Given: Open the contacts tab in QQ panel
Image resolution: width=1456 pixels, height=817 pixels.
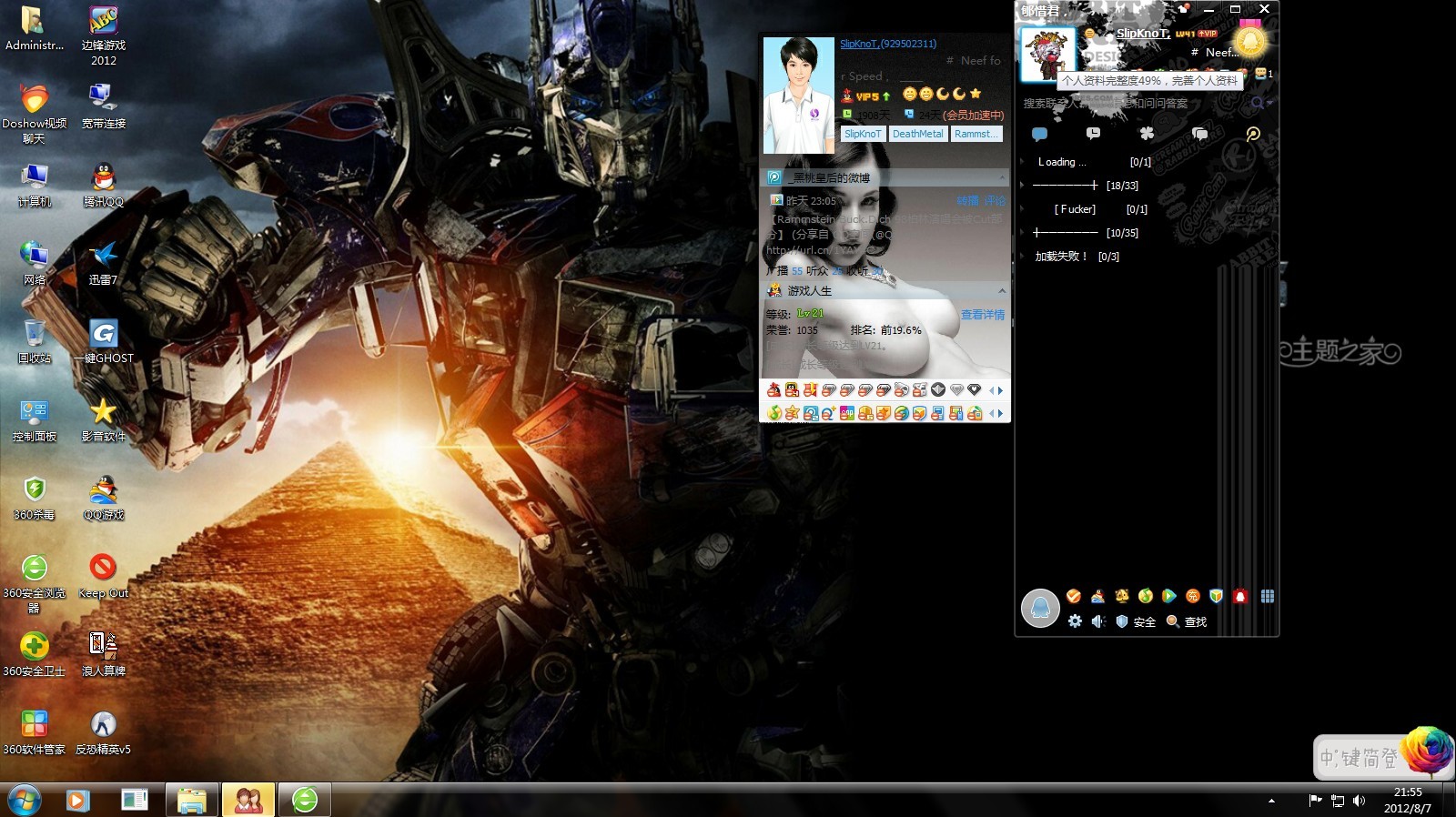Looking at the screenshot, I should (x=1039, y=134).
